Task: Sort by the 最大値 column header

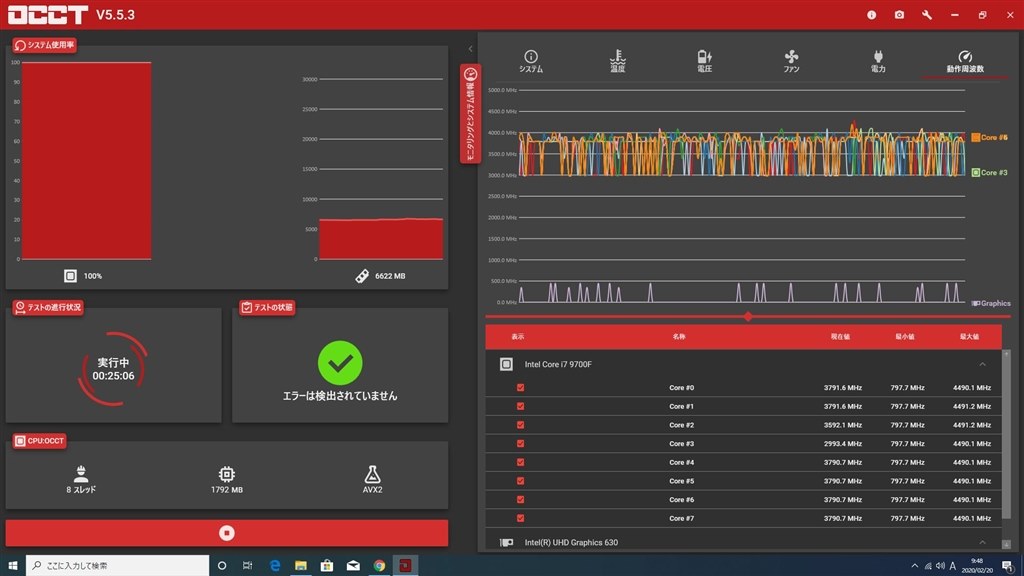Action: click(x=969, y=336)
